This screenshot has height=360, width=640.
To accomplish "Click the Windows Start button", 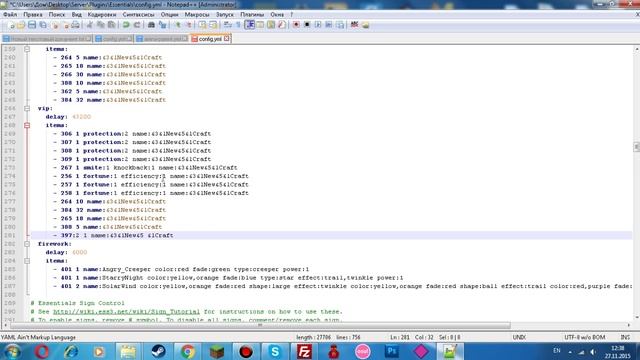I will click(13, 351).
